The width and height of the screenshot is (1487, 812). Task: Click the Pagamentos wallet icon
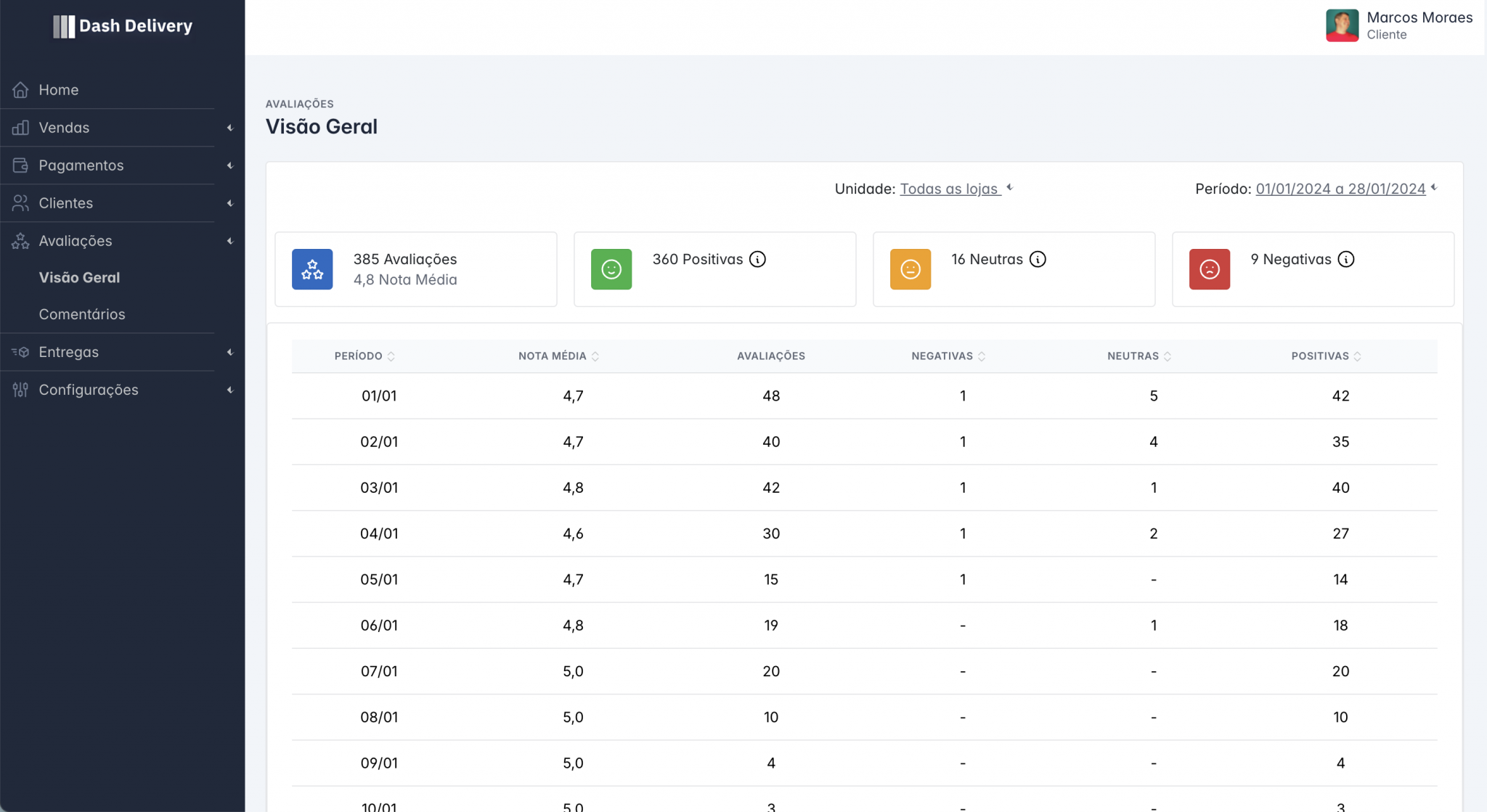pos(20,165)
